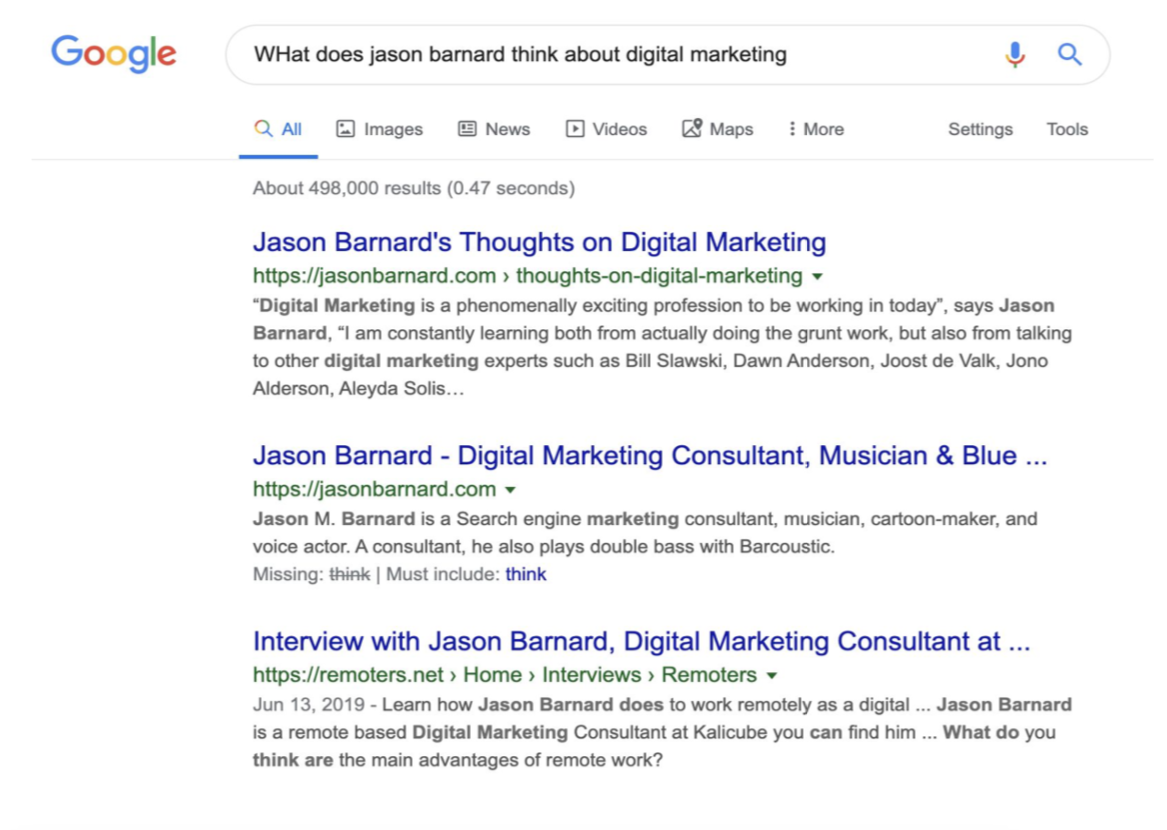Click the News tab newspaper icon

point(467,129)
